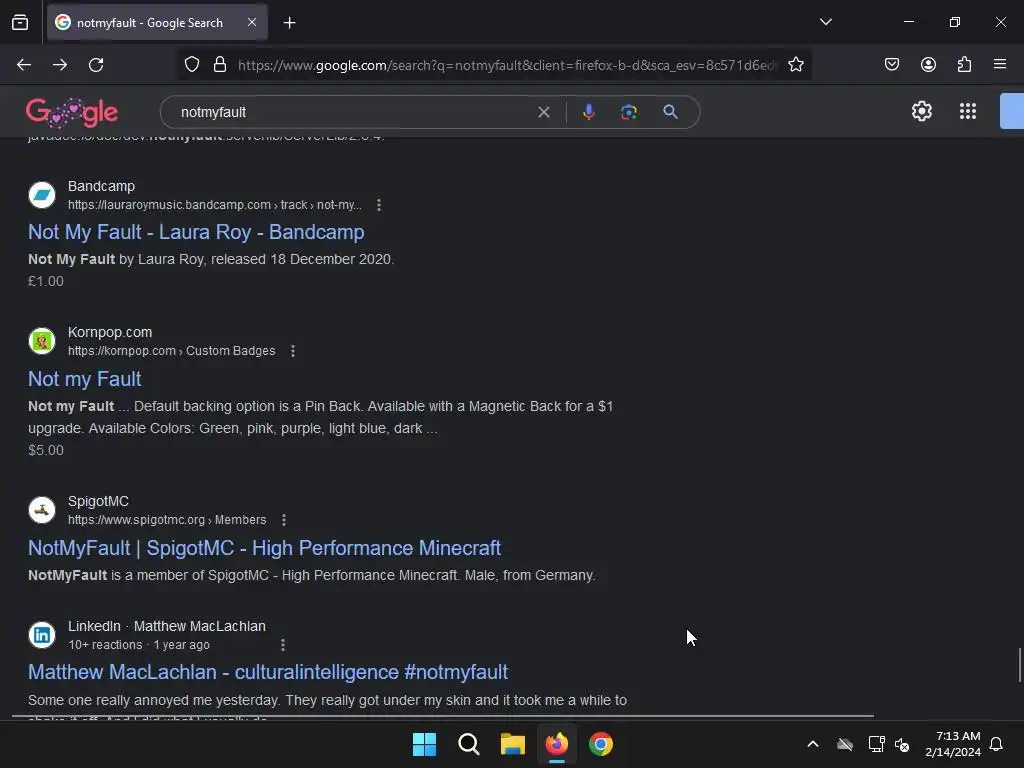Search by image with Lens
This screenshot has width=1024, height=768.
[x=629, y=112]
